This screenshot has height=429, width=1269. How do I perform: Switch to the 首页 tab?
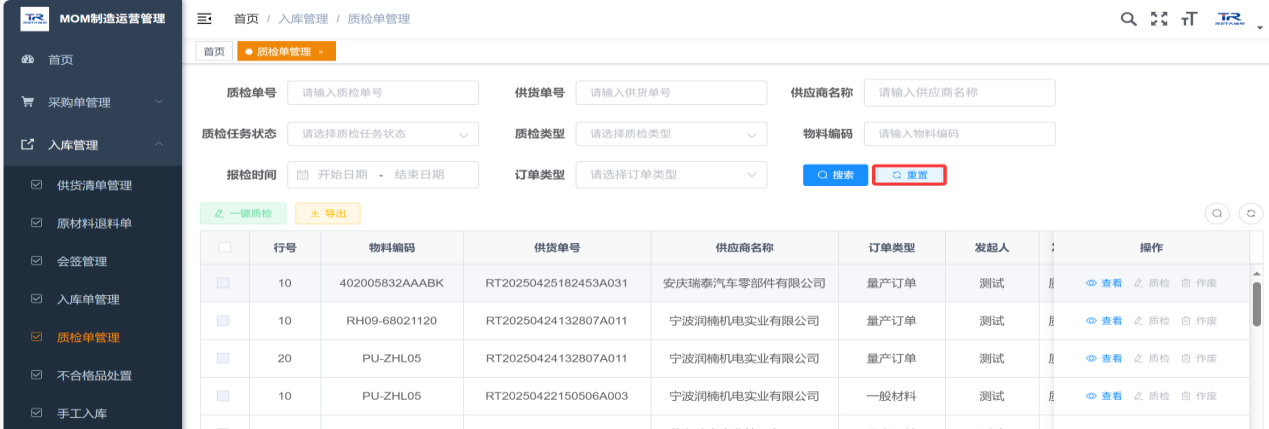[214, 51]
